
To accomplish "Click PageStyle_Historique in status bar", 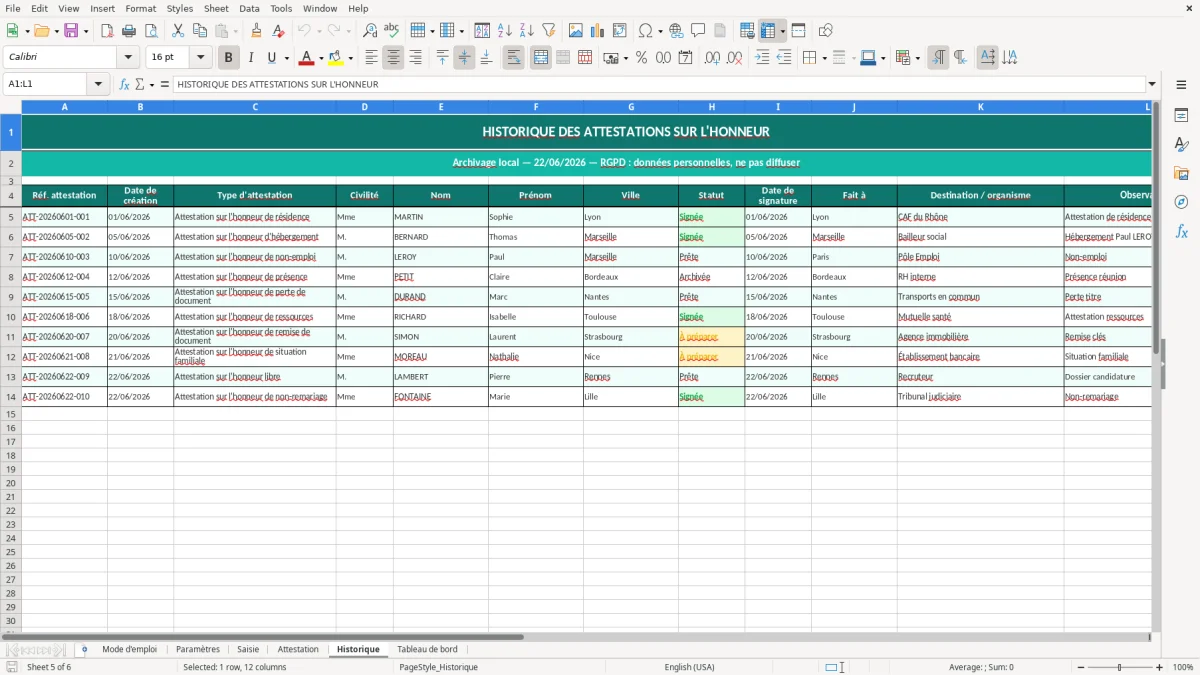I will (x=438, y=667).
